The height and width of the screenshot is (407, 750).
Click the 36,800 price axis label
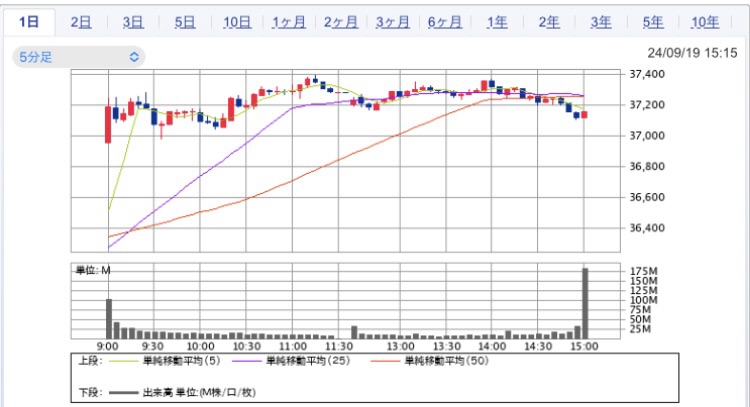[x=647, y=166]
